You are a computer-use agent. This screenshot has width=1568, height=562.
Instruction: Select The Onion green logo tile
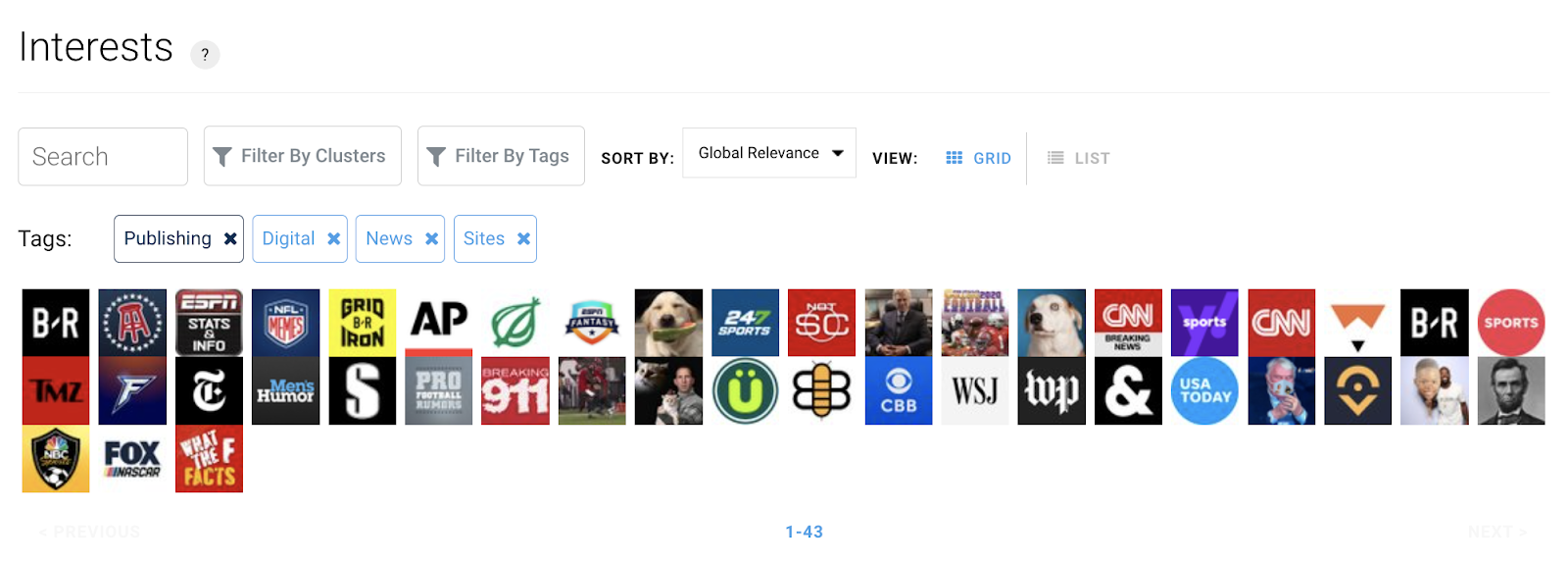515,323
